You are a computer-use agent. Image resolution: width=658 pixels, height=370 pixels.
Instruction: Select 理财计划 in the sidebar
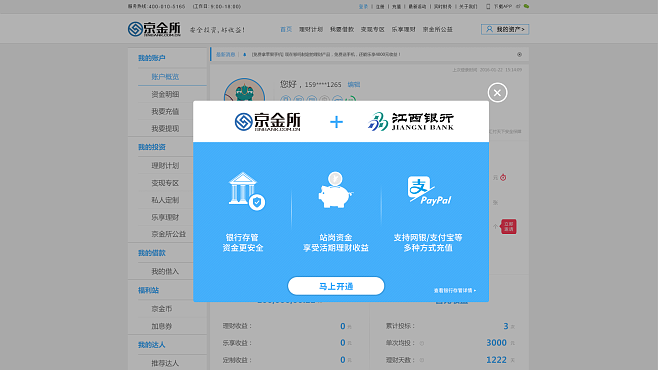165,166
